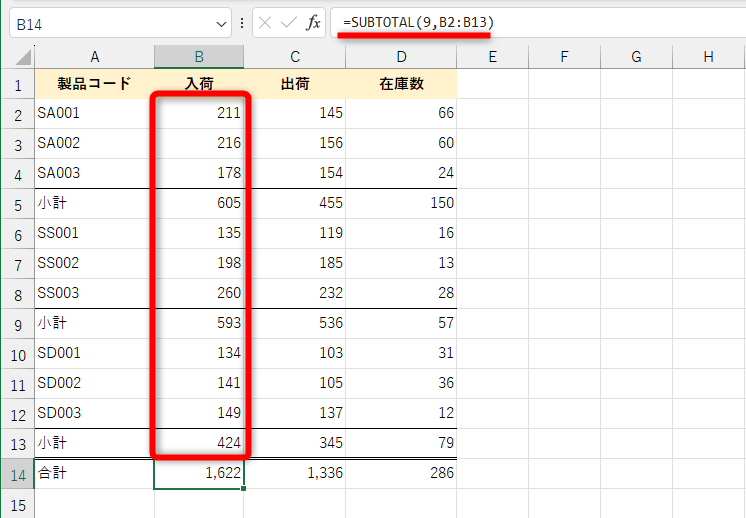Image resolution: width=746 pixels, height=518 pixels.
Task: Select the cell containing SA002
Action: (95, 143)
